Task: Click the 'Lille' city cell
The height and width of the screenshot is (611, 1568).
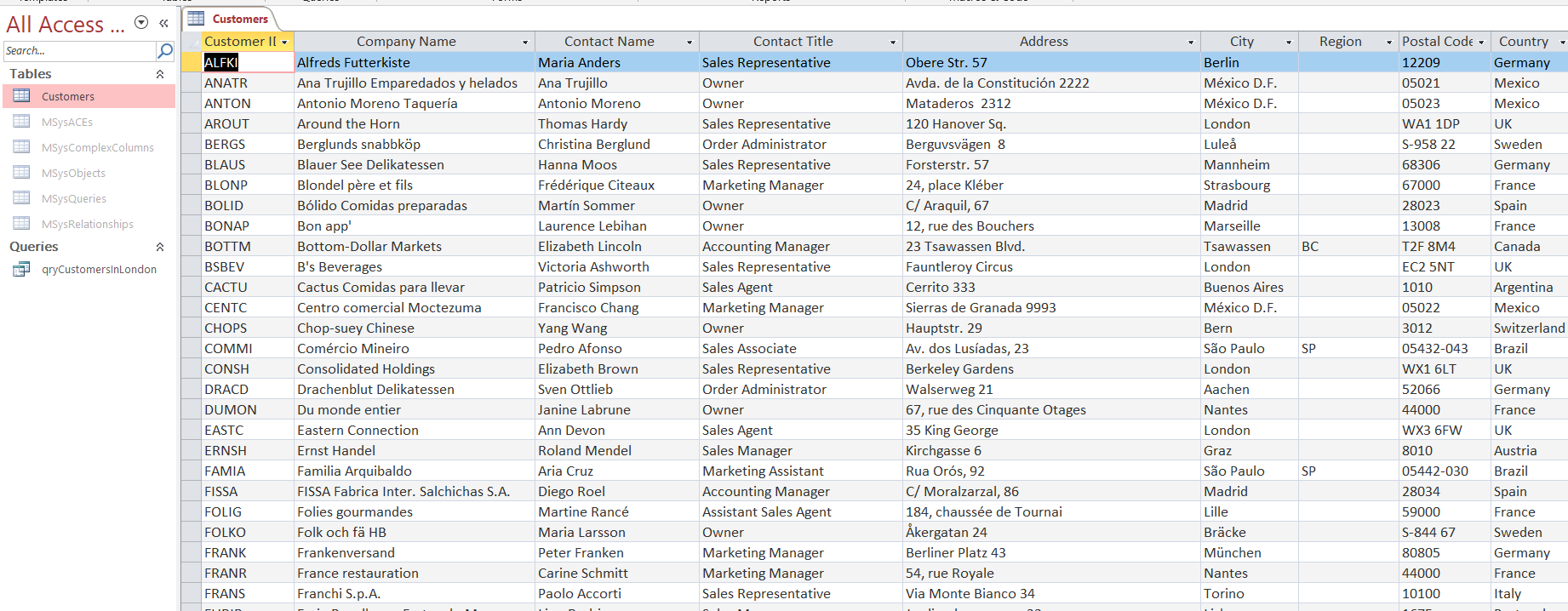Action: [x=1250, y=511]
